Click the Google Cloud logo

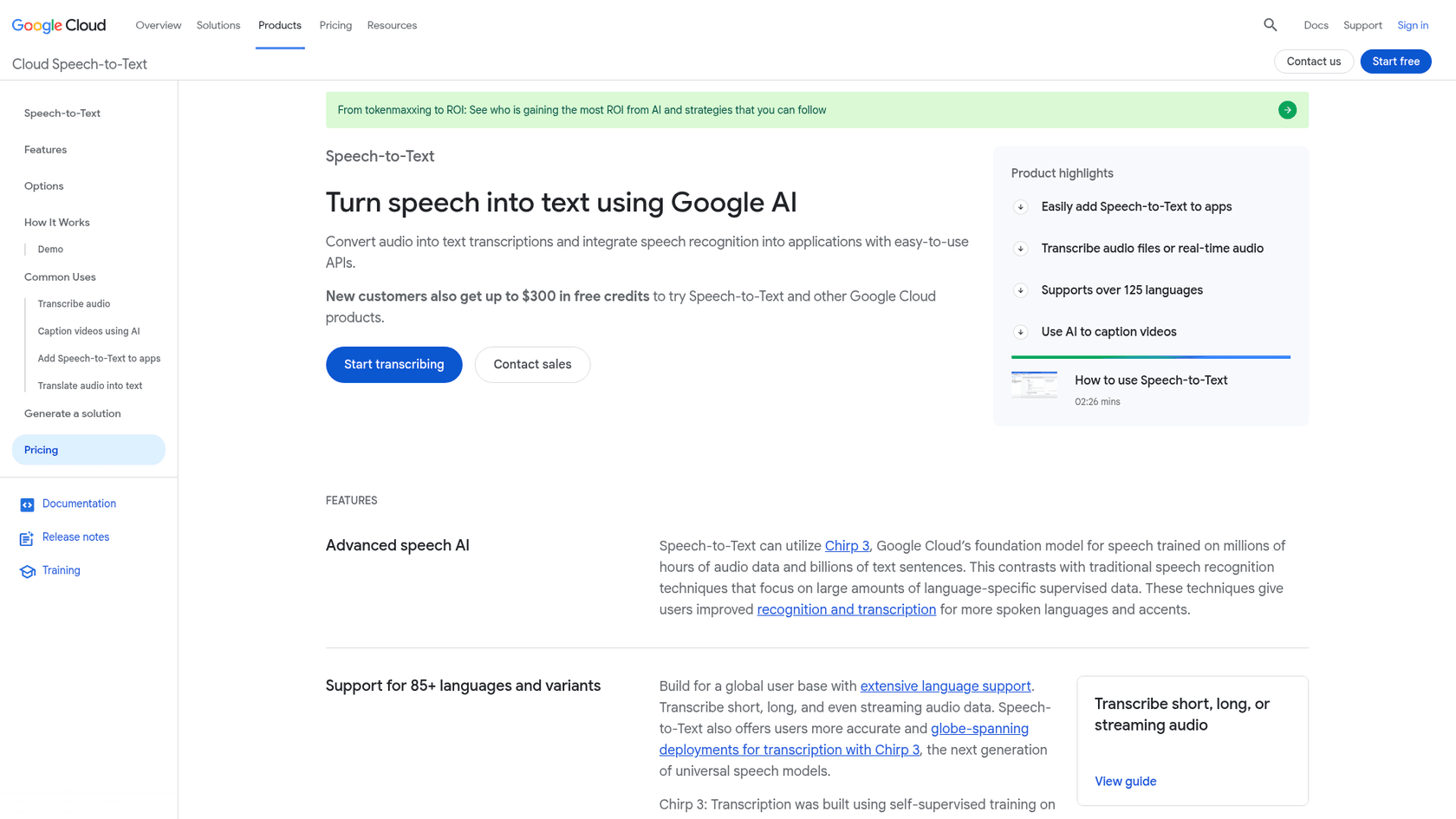click(59, 25)
